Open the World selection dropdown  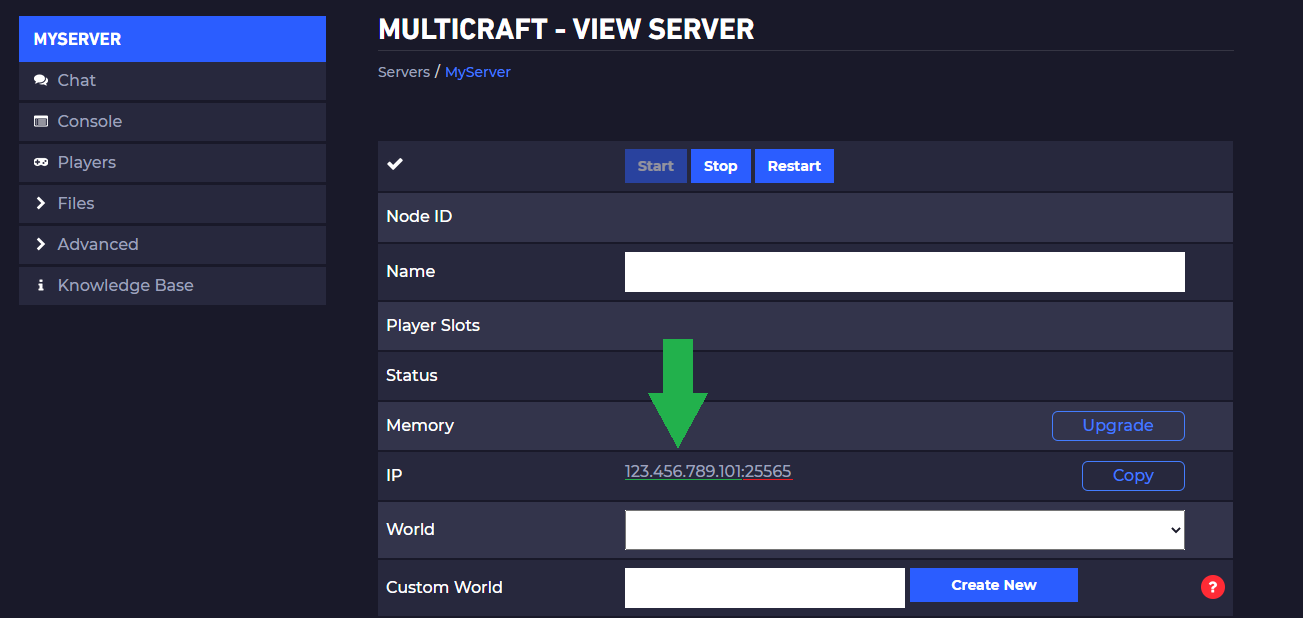[x=904, y=530]
